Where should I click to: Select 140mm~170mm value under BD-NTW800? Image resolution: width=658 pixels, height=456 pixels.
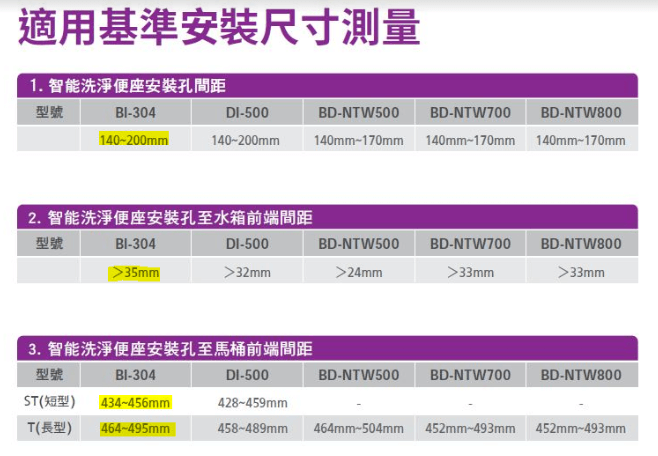[x=581, y=140]
